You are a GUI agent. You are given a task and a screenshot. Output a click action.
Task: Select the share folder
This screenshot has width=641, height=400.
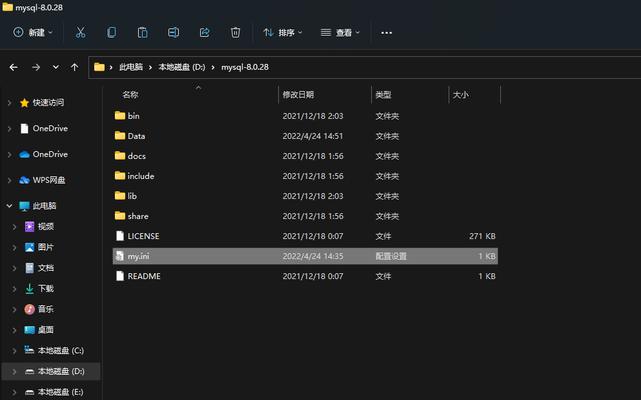[x=305, y=216]
